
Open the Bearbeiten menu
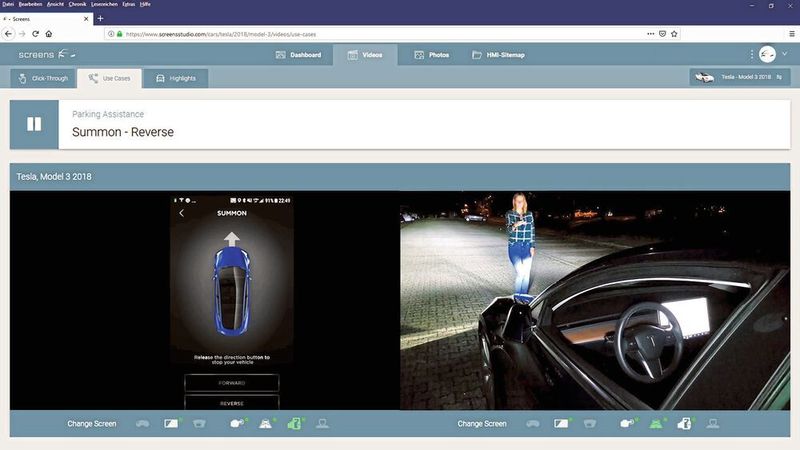[31, 4]
